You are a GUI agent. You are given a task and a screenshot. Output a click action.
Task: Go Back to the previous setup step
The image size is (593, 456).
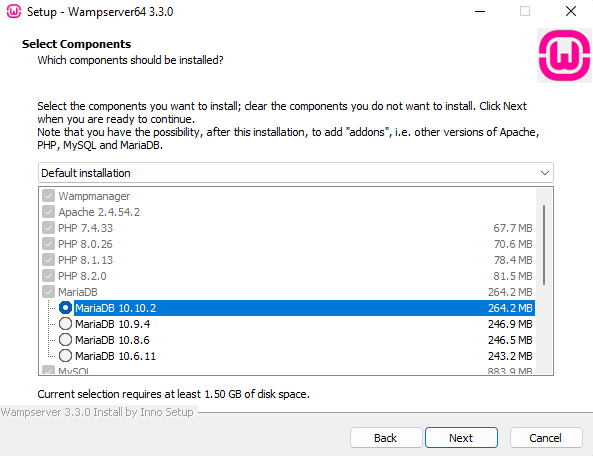[386, 437]
